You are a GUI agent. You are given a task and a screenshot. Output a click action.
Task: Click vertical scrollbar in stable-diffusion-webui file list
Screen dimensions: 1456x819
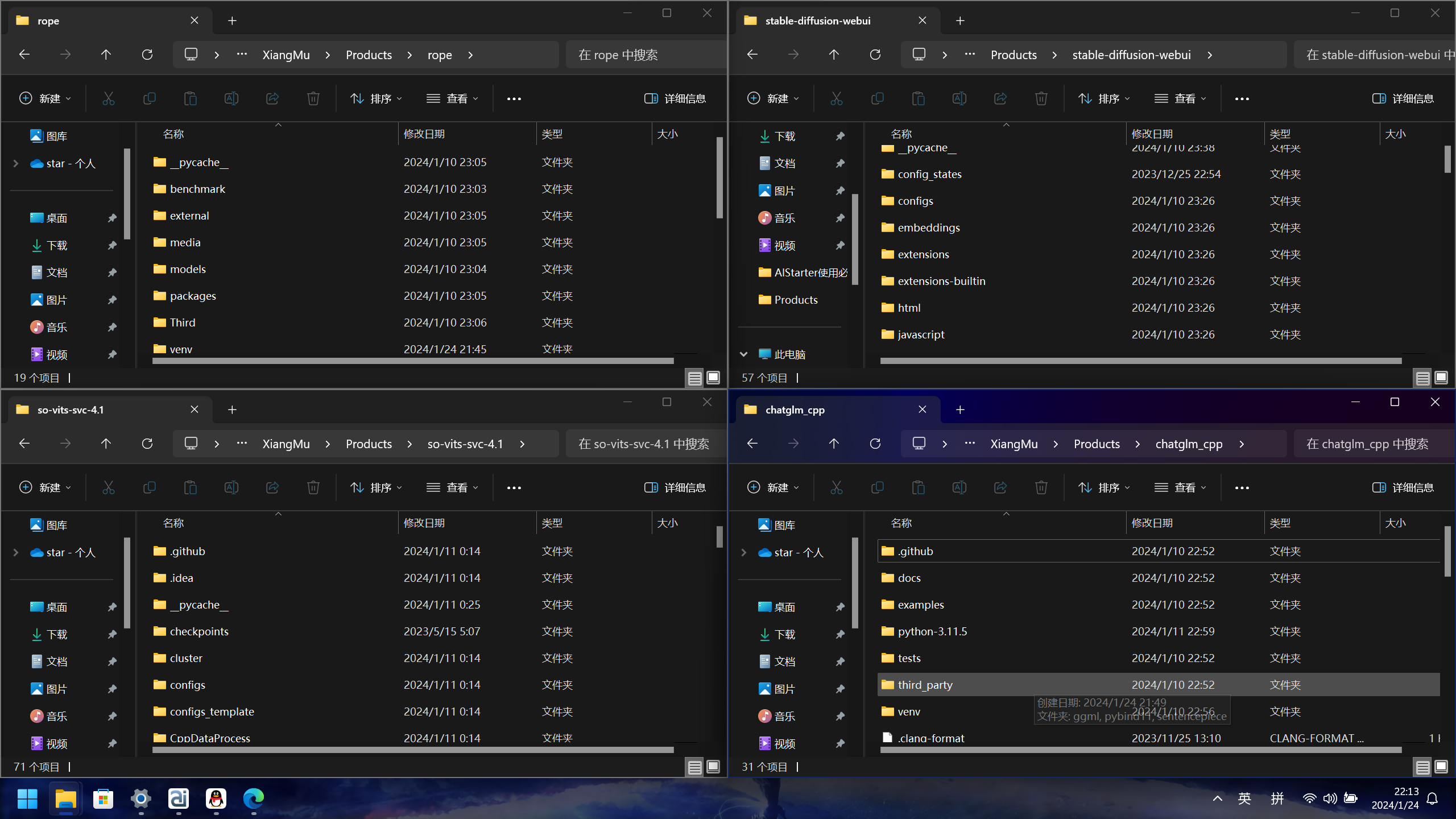1447,159
